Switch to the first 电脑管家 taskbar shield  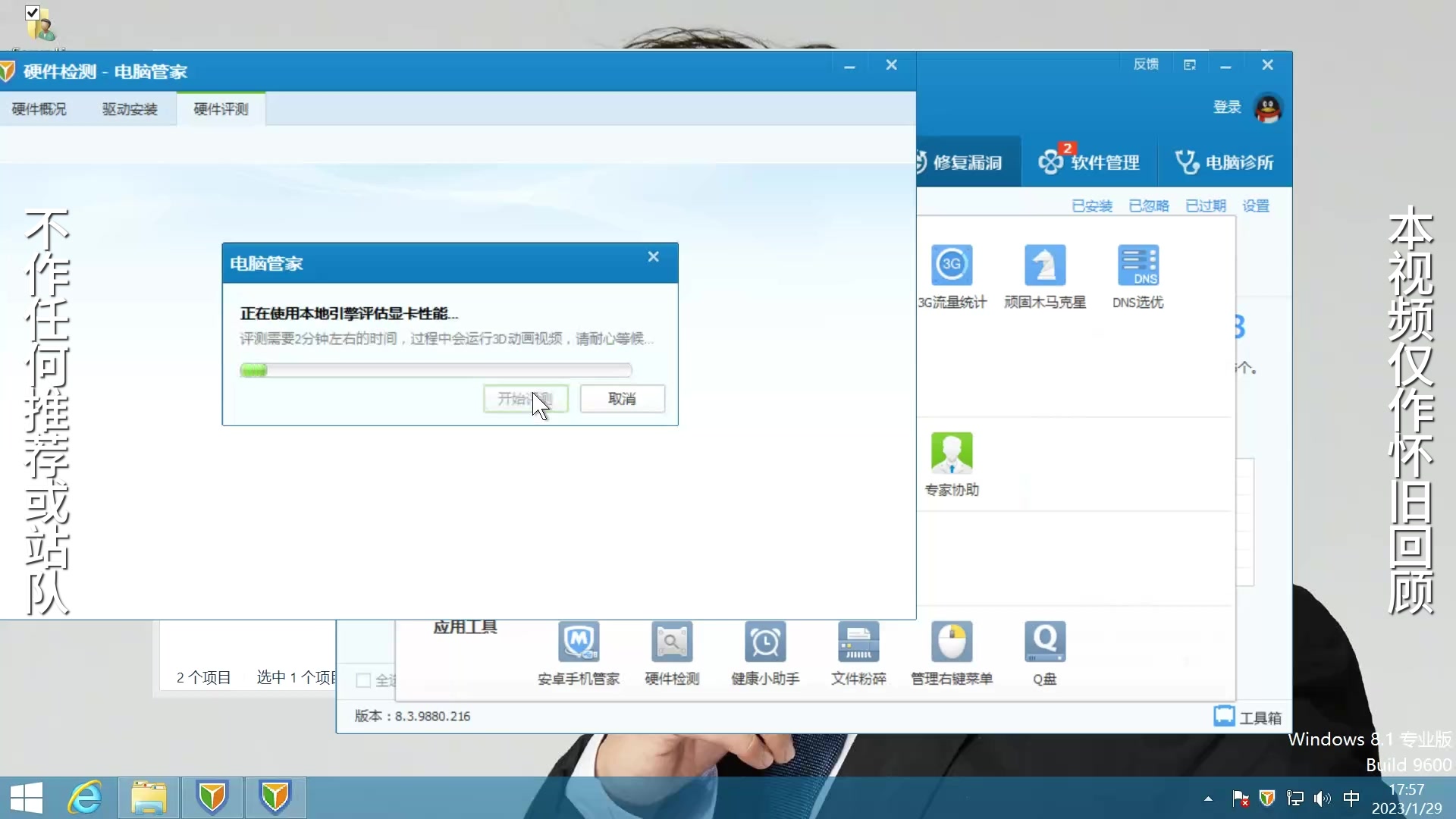[212, 798]
